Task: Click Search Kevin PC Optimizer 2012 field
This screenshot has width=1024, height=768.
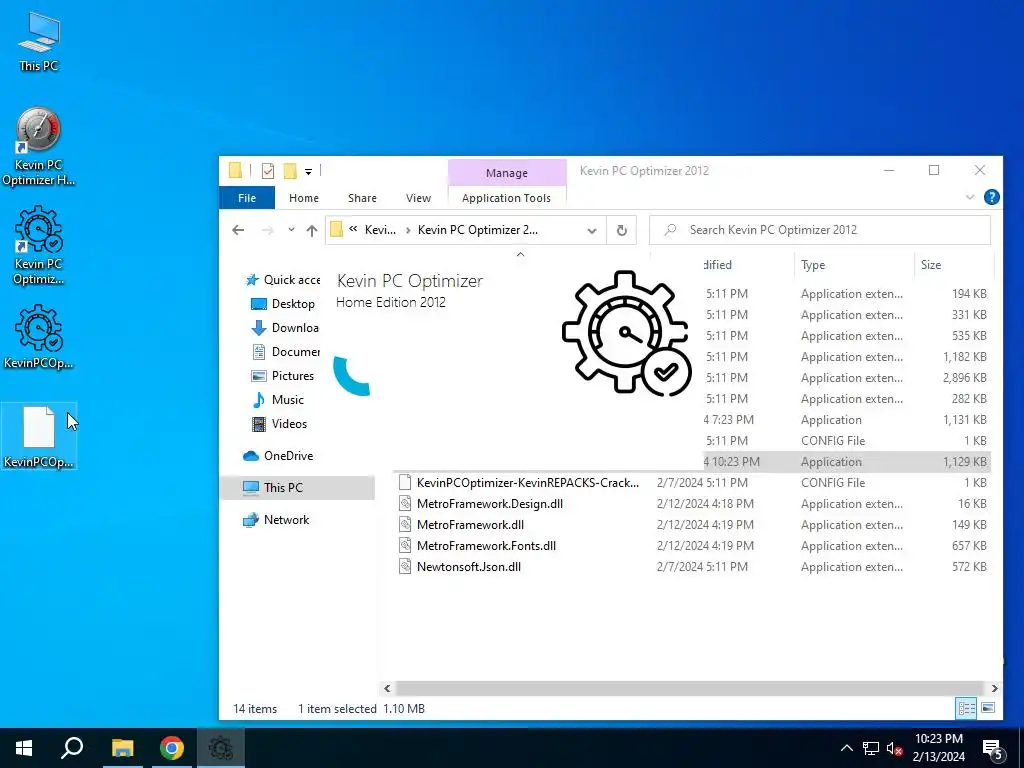Action: (820, 230)
